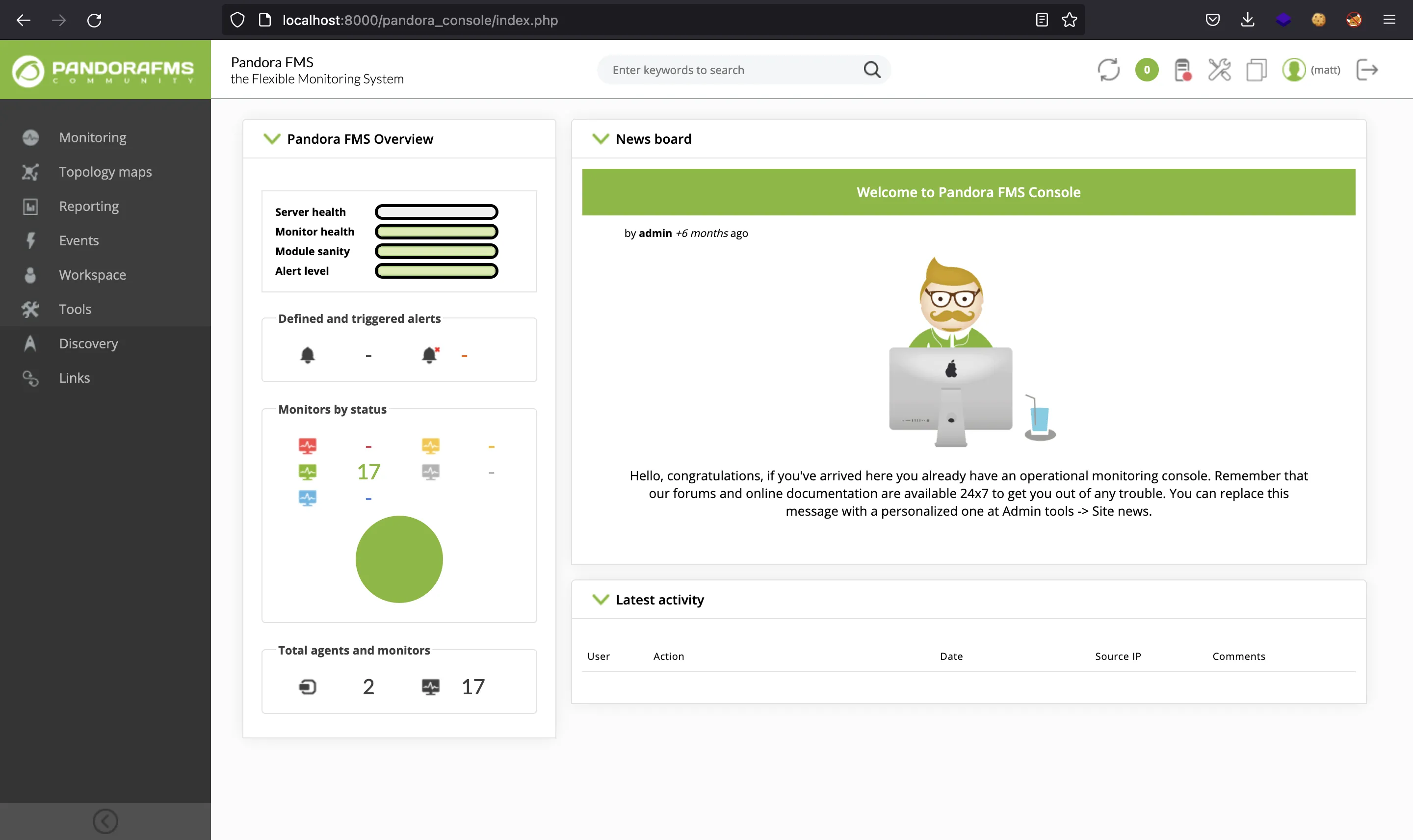Click the Events lightning bolt icon
Viewport: 1413px width, 840px height.
30,240
